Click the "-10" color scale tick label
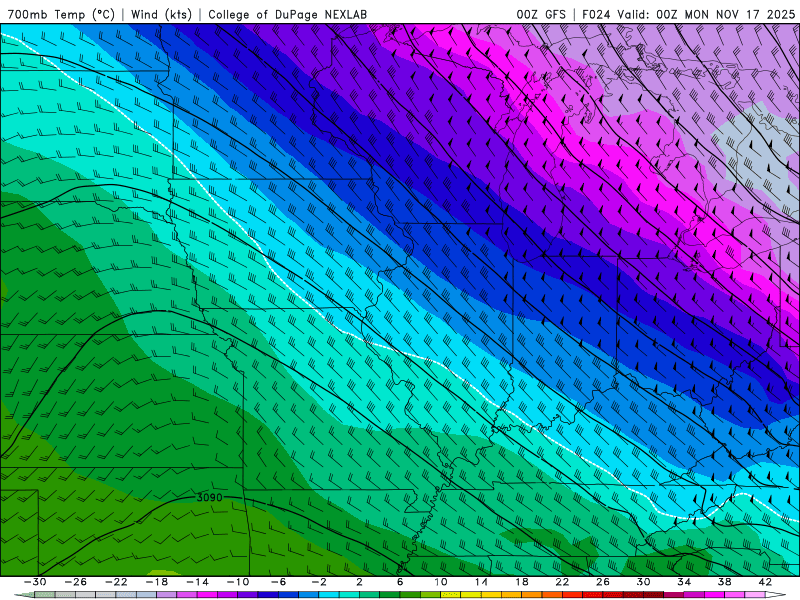The height and width of the screenshot is (600, 800). pos(238,582)
